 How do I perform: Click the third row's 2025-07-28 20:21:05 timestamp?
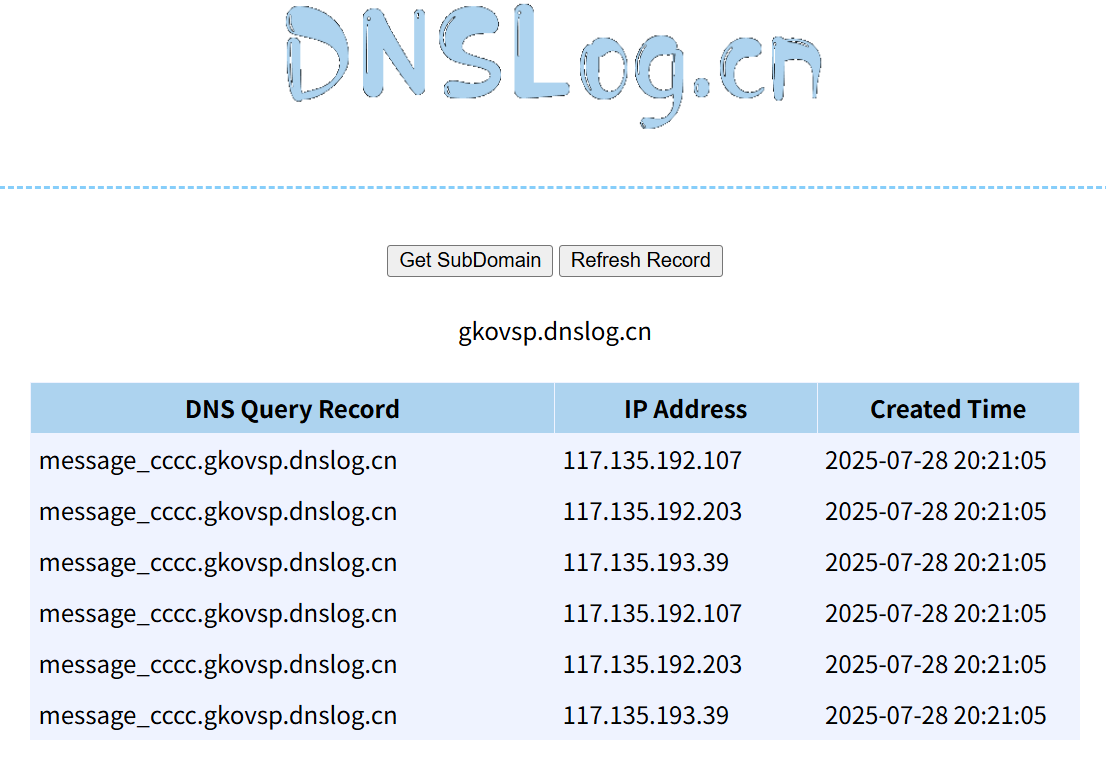936,563
